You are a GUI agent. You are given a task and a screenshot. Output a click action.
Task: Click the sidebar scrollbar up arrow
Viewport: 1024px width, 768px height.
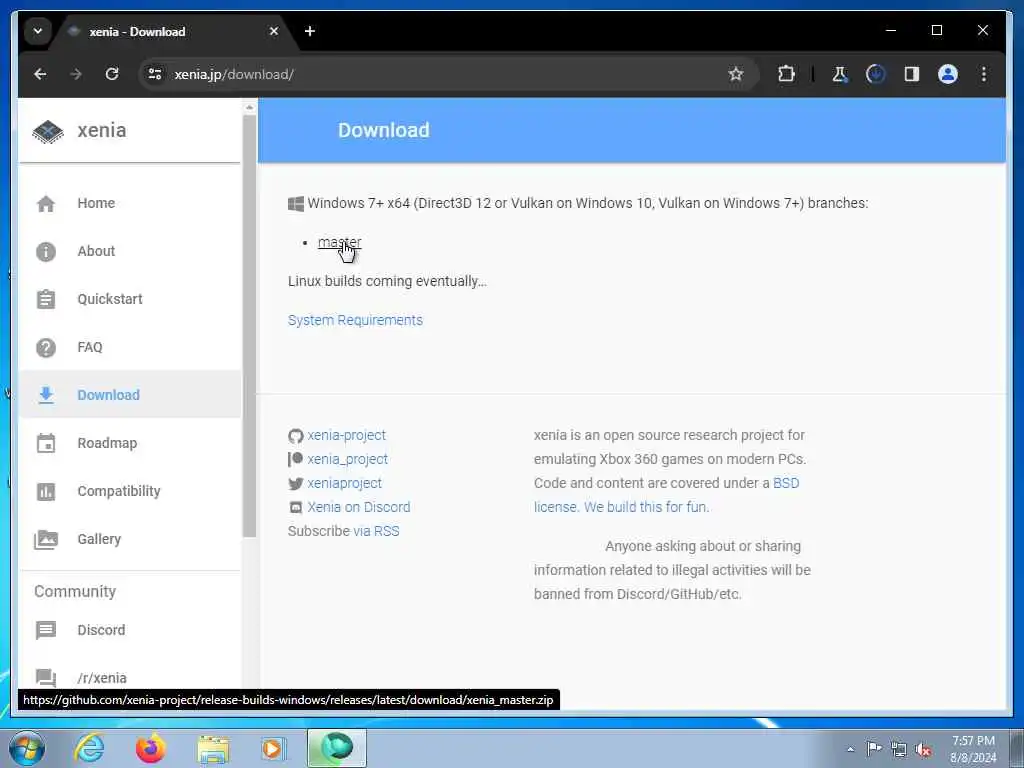(x=249, y=106)
